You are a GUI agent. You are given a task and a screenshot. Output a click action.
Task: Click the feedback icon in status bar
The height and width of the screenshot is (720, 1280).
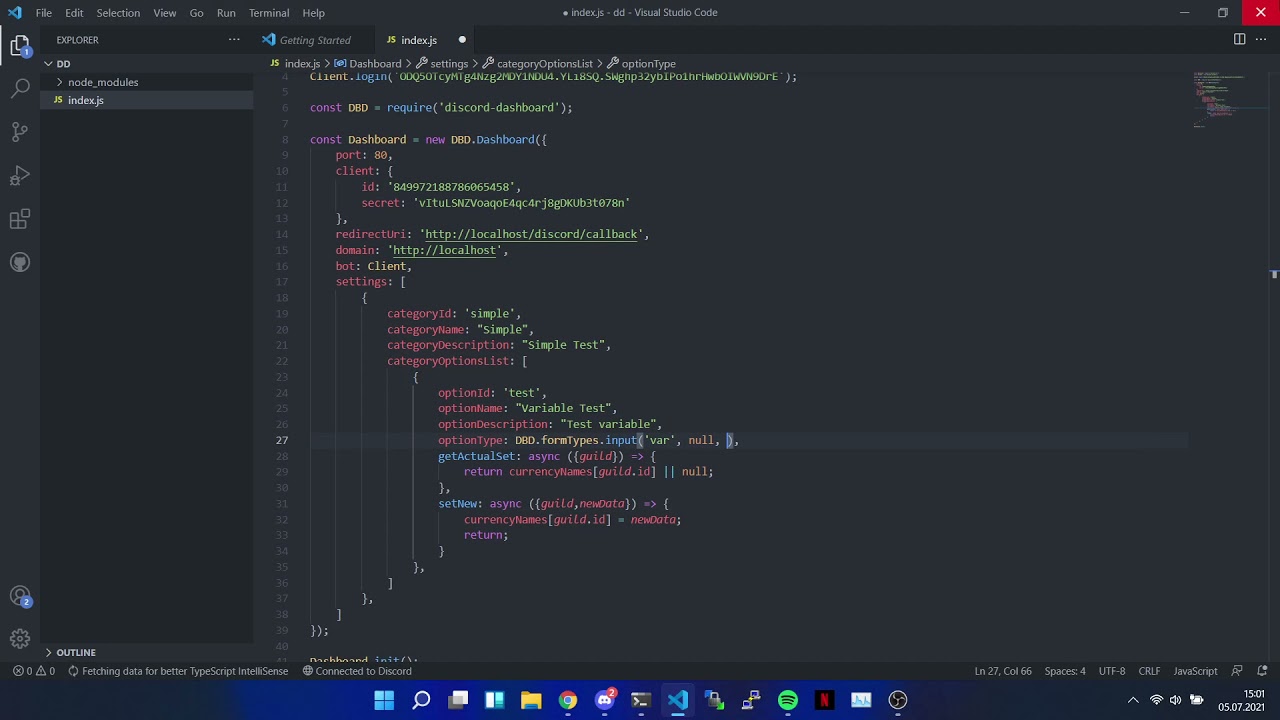[1237, 671]
